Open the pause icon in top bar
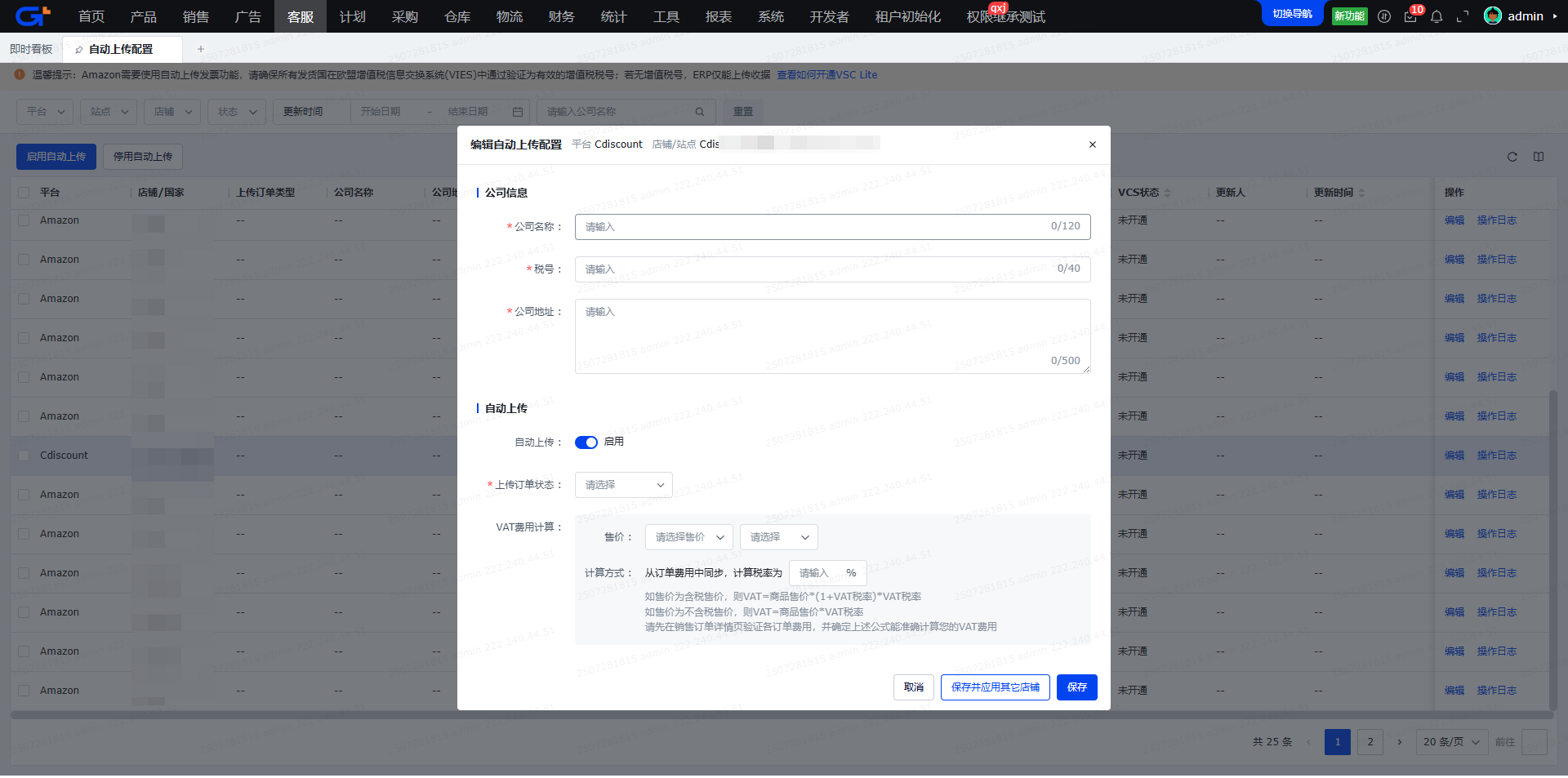 click(x=1384, y=16)
